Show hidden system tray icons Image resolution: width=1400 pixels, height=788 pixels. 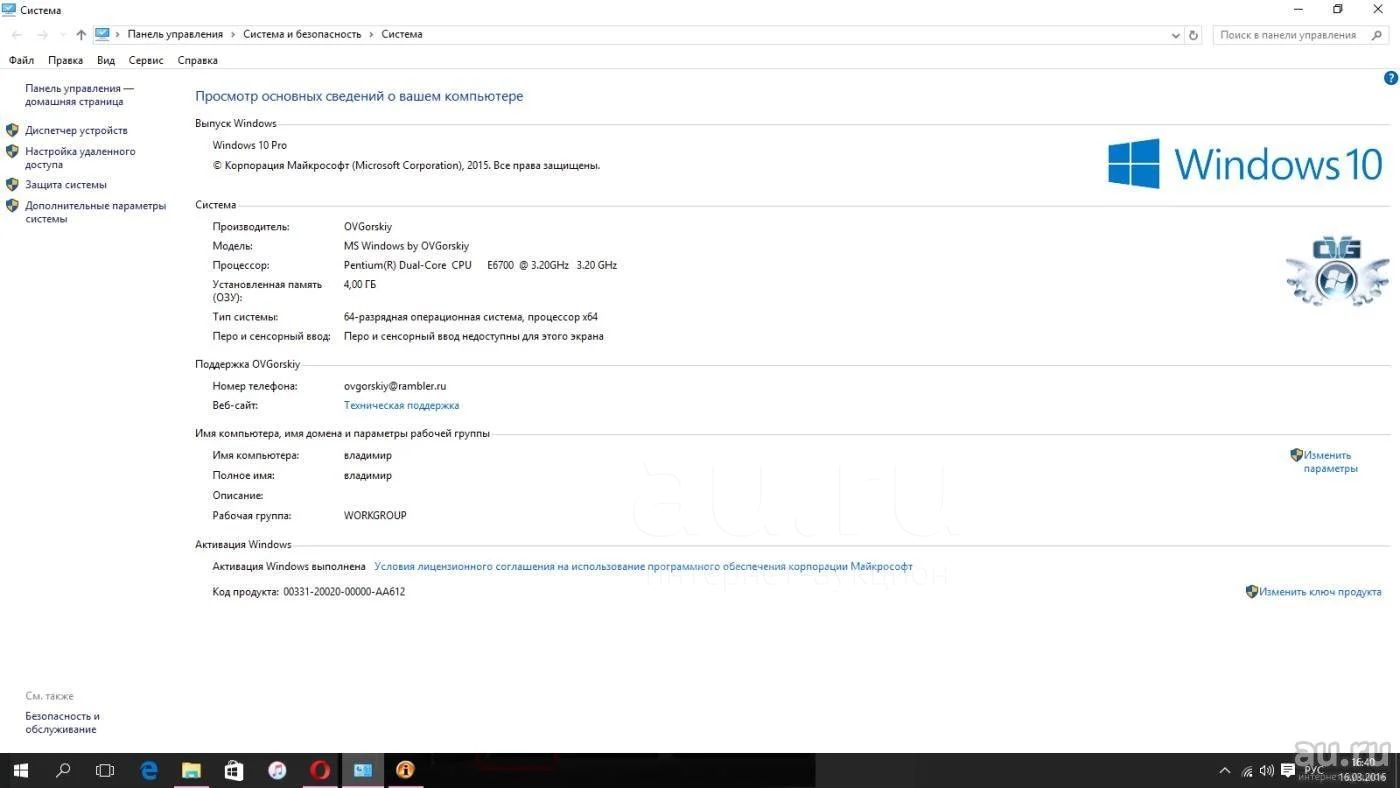coord(1225,771)
